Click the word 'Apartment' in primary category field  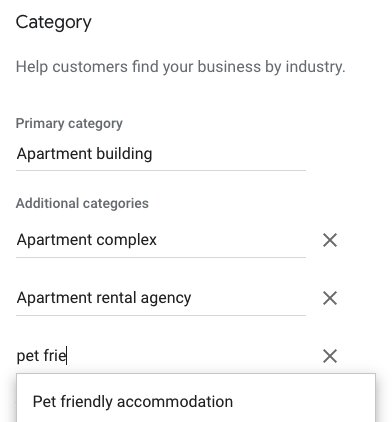[x=54, y=154]
